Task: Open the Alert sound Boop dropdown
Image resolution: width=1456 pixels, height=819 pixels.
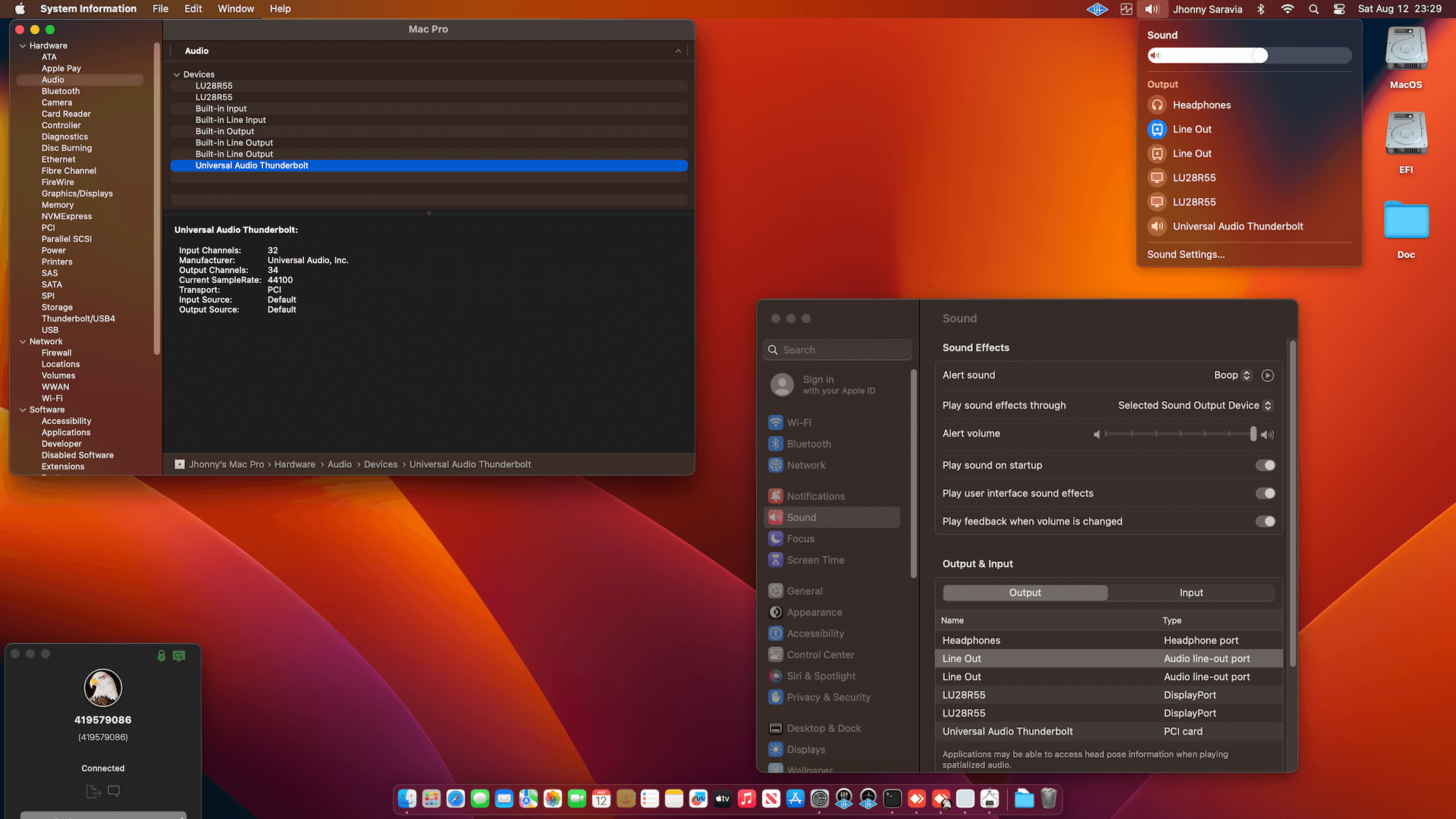Action: pos(1232,375)
